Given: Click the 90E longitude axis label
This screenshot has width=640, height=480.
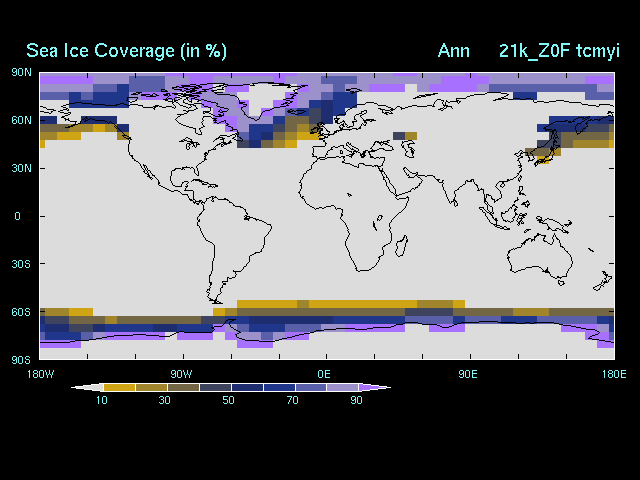Looking at the screenshot, I should [x=468, y=374].
